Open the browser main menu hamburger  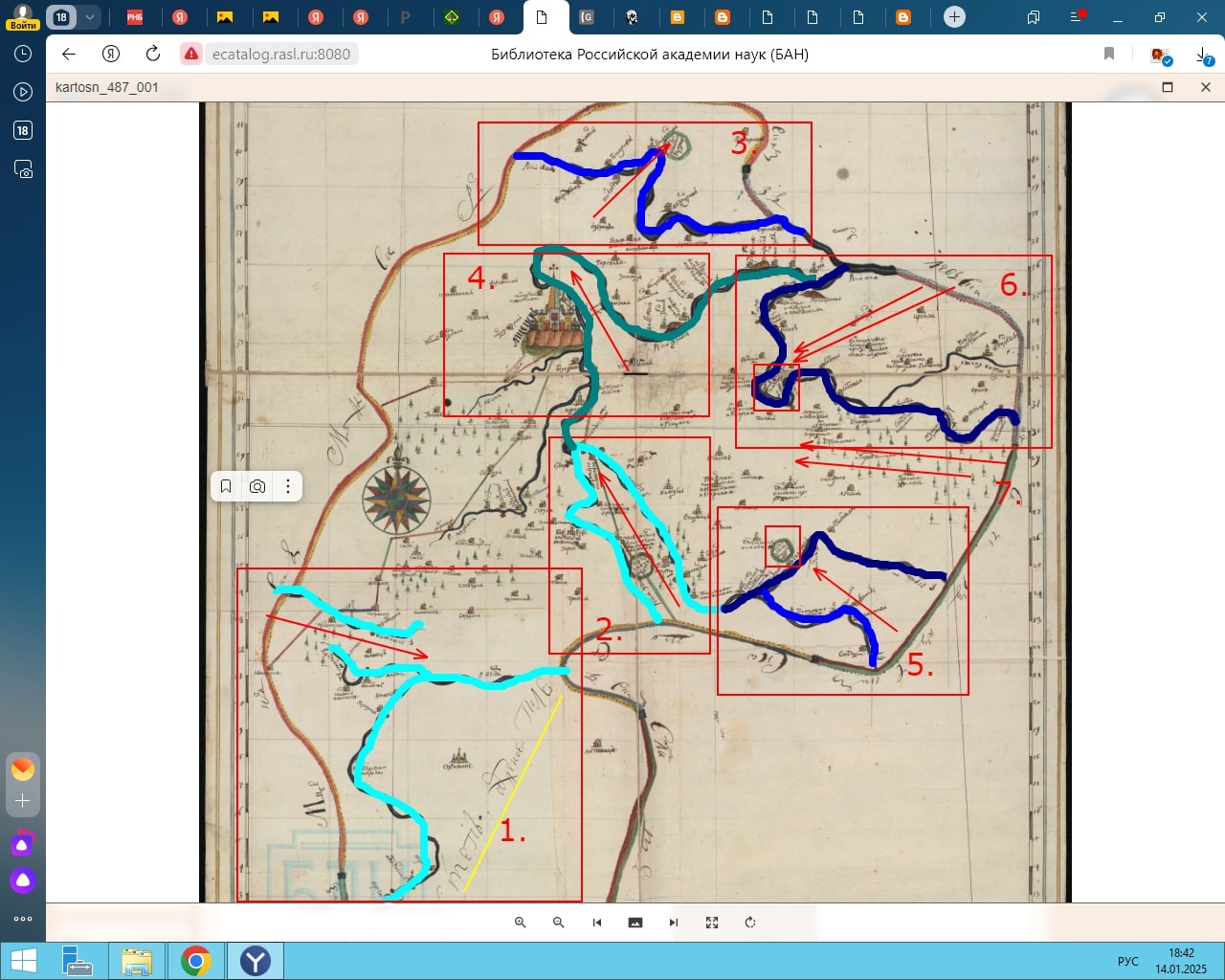tap(1077, 16)
